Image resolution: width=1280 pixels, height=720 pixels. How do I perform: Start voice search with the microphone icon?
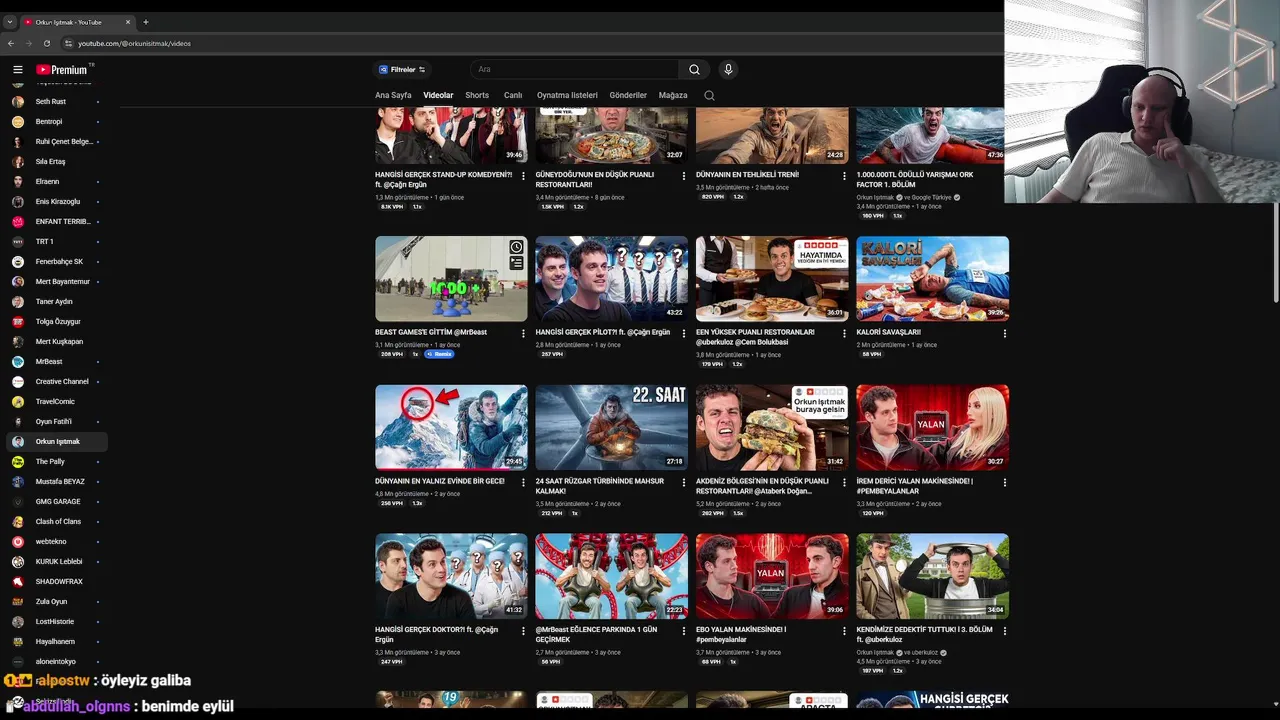point(728,69)
